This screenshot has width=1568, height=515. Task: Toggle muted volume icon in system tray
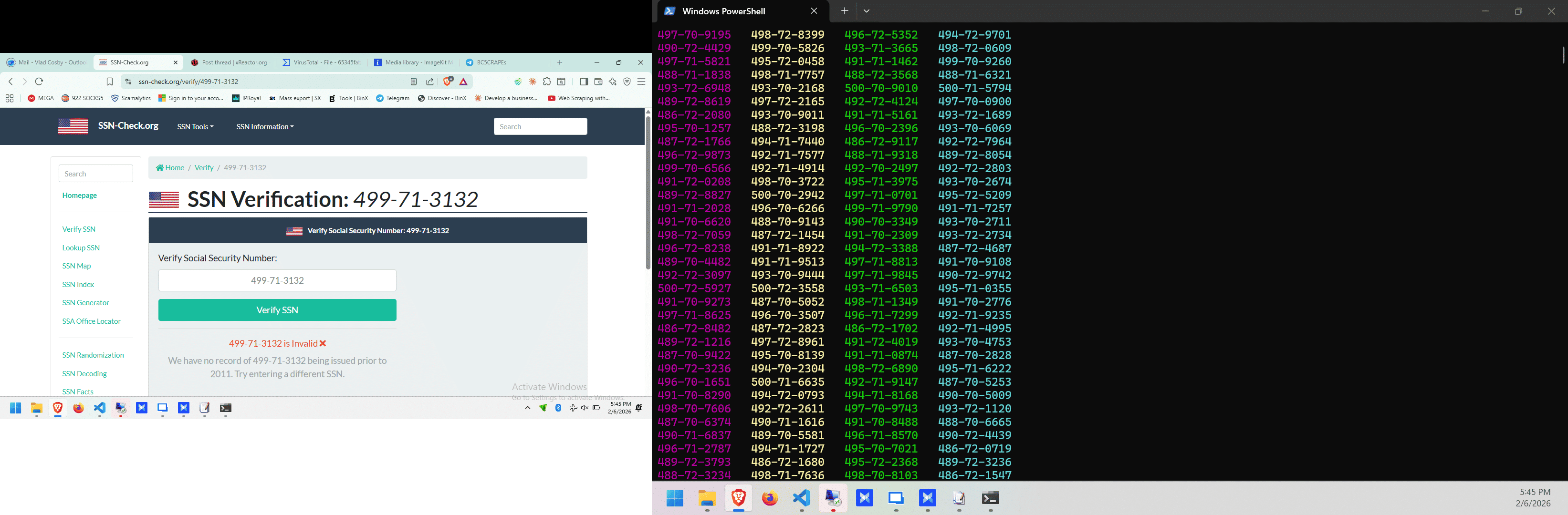point(585,408)
